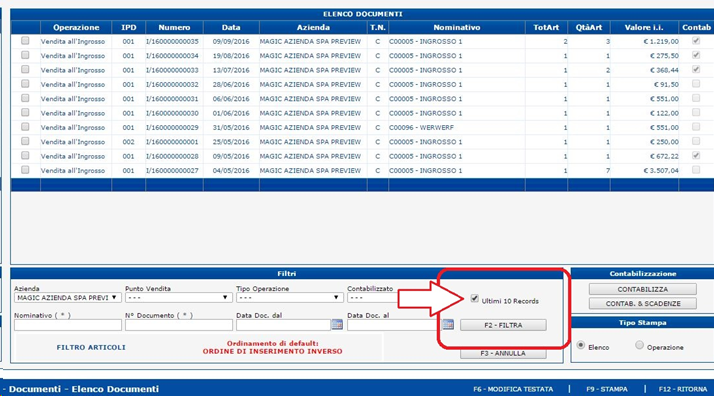Select the Elenco print type radio

click(x=581, y=345)
